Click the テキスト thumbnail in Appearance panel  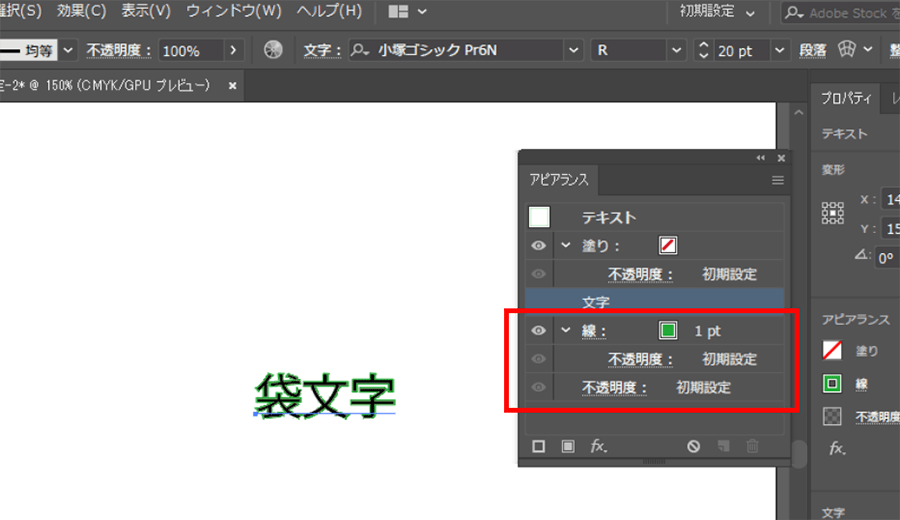click(539, 217)
